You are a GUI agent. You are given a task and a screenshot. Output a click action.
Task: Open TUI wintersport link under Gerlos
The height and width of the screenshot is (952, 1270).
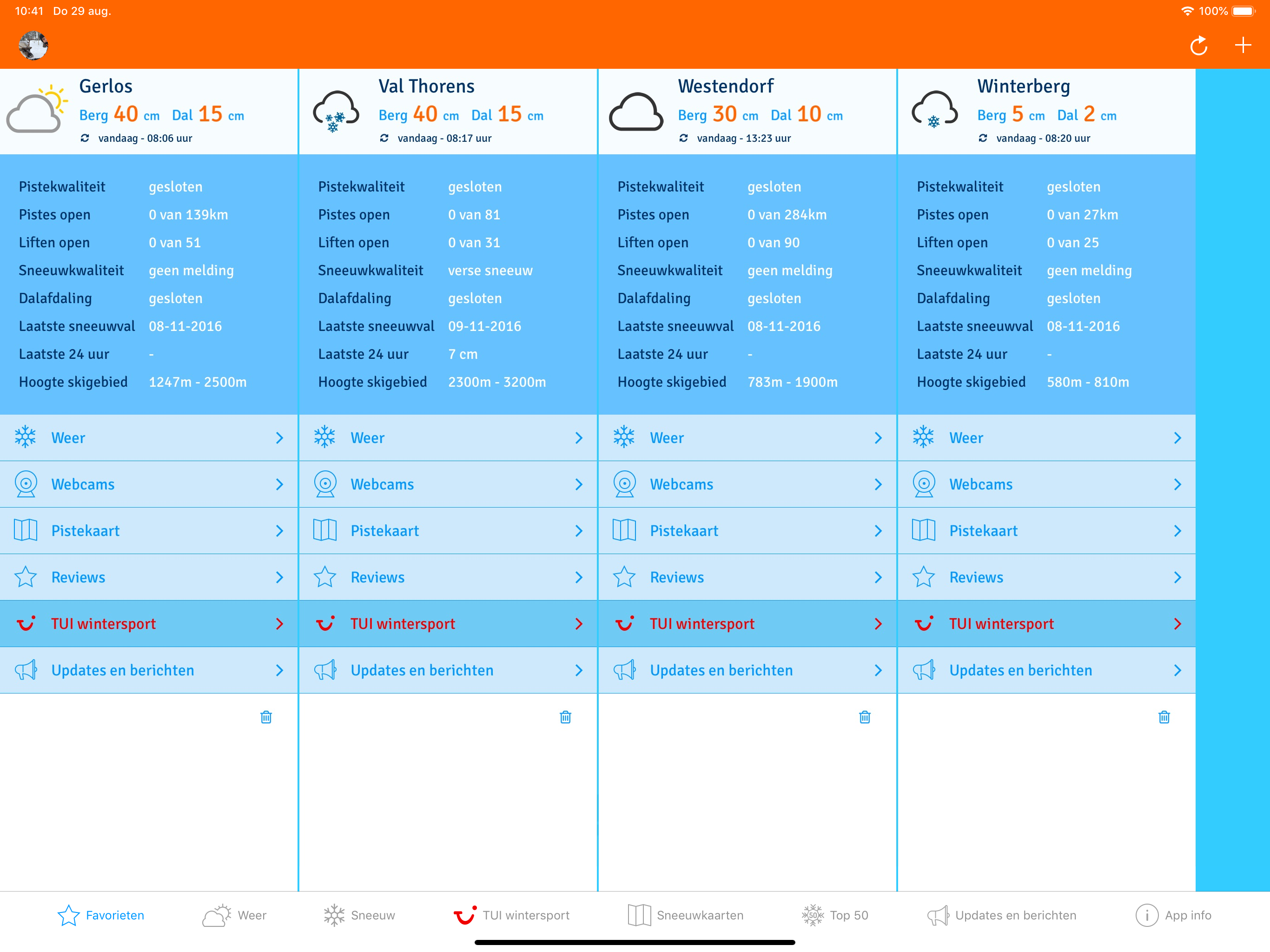click(103, 623)
